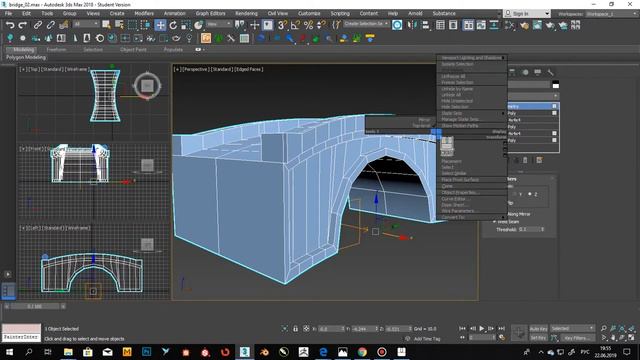Expand the Polygon Modeling ribbon panel

(x=25, y=58)
